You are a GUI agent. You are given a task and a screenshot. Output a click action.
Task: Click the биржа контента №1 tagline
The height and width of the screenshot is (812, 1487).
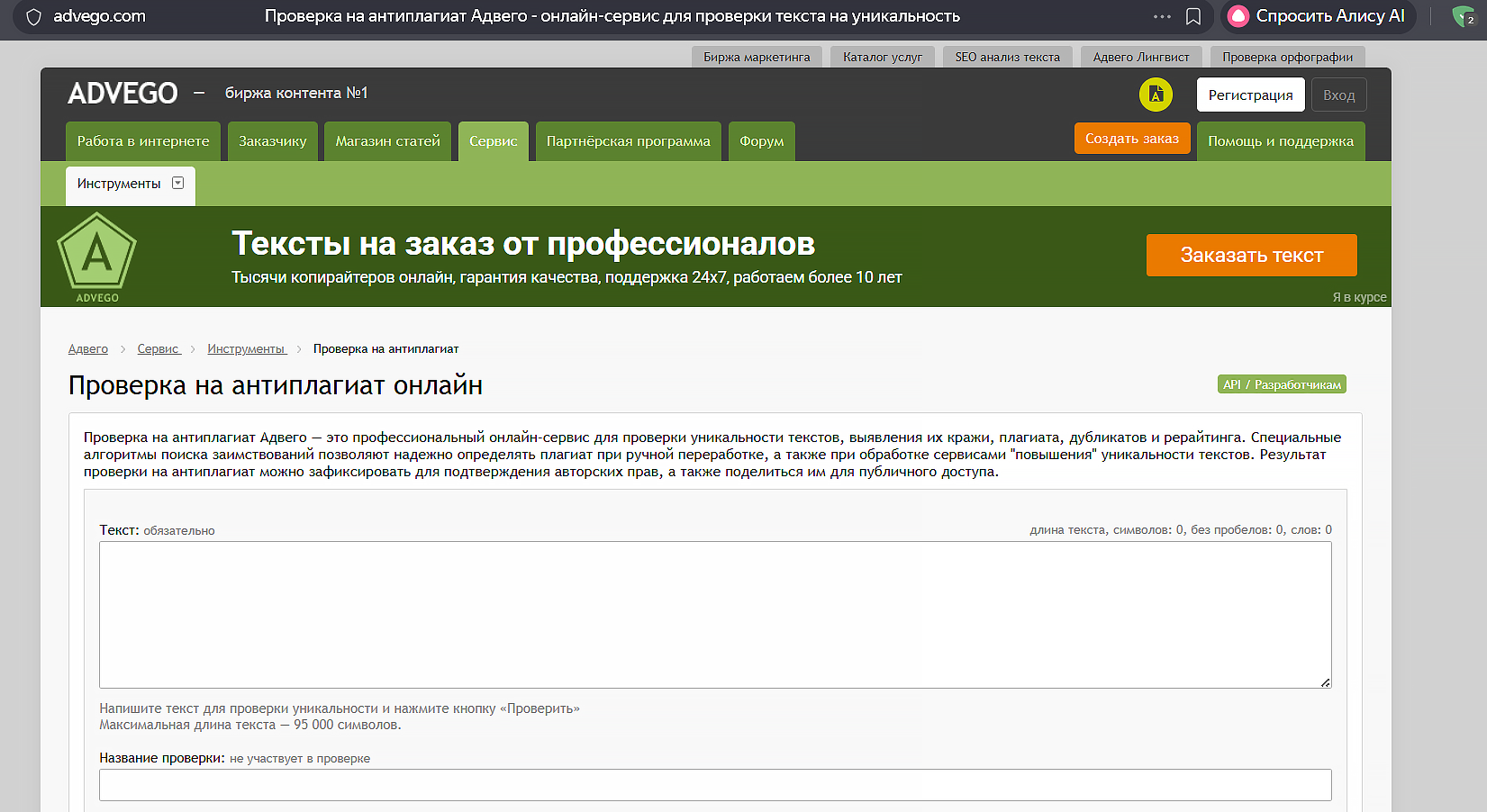296,93
